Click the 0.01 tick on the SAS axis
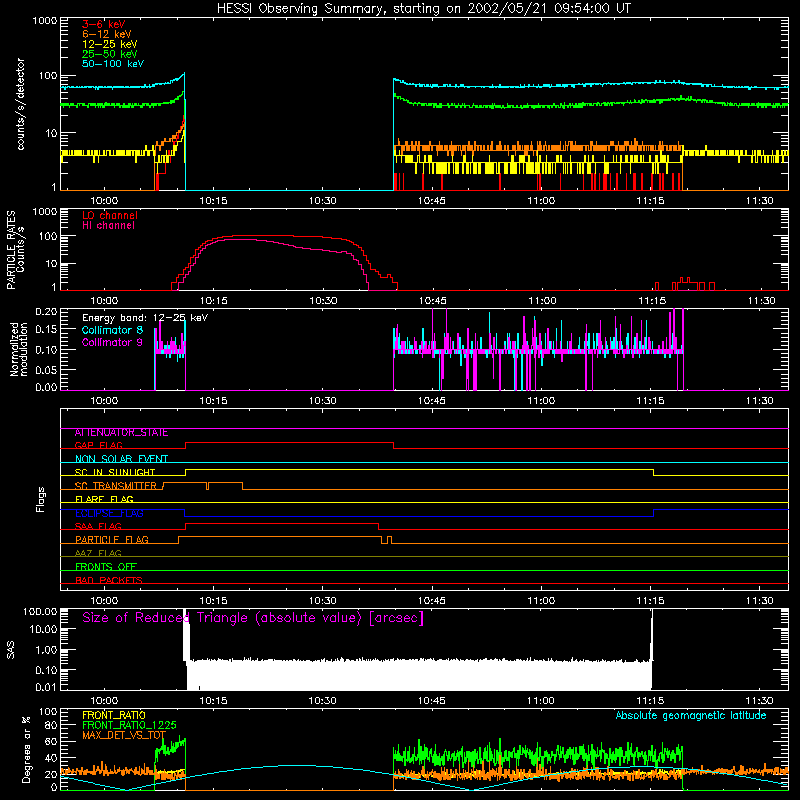Viewport: 800px width, 800px height. tap(46, 687)
